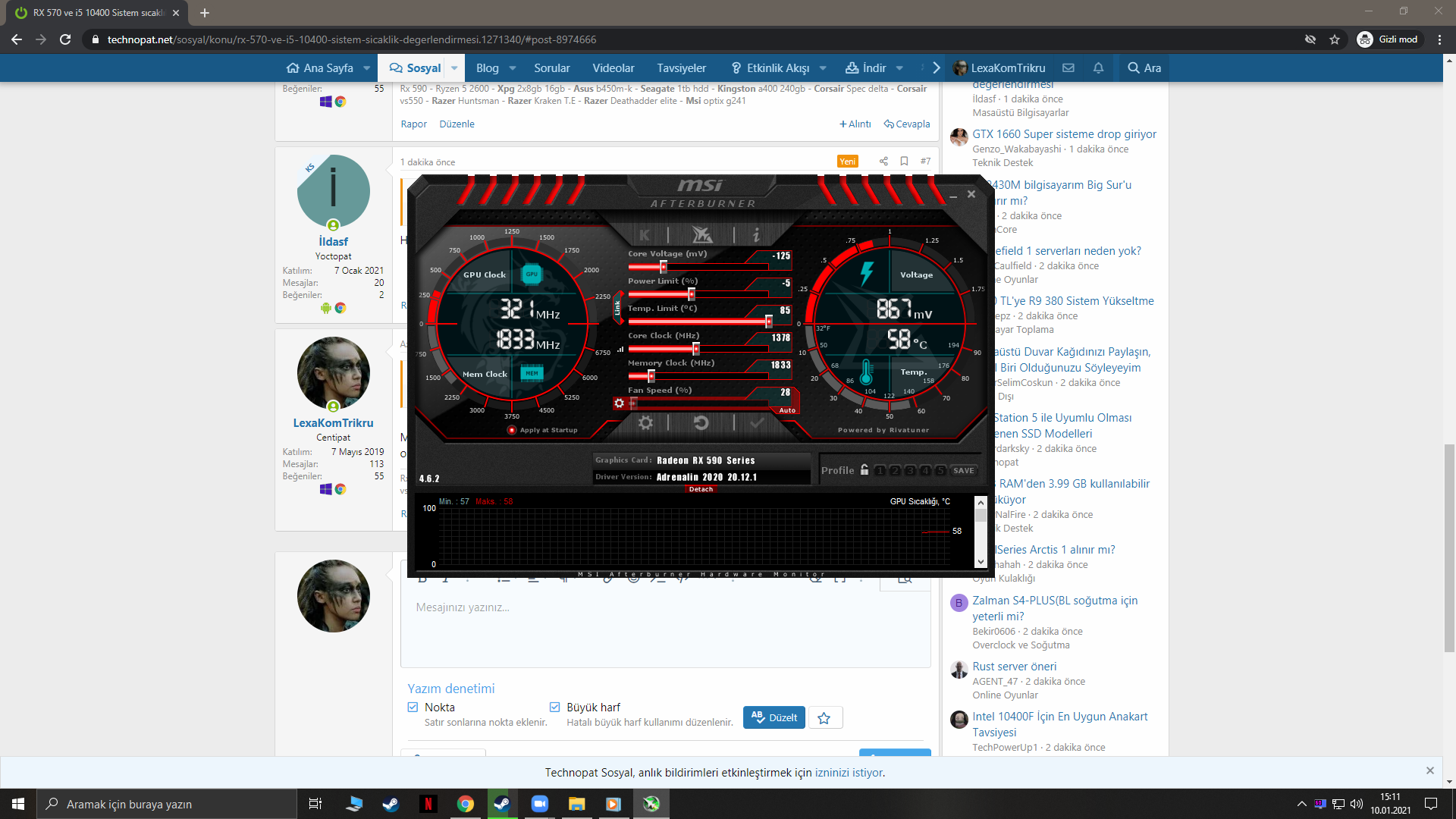Click the reset settings arrow icon
The height and width of the screenshot is (819, 1456).
[x=701, y=423]
